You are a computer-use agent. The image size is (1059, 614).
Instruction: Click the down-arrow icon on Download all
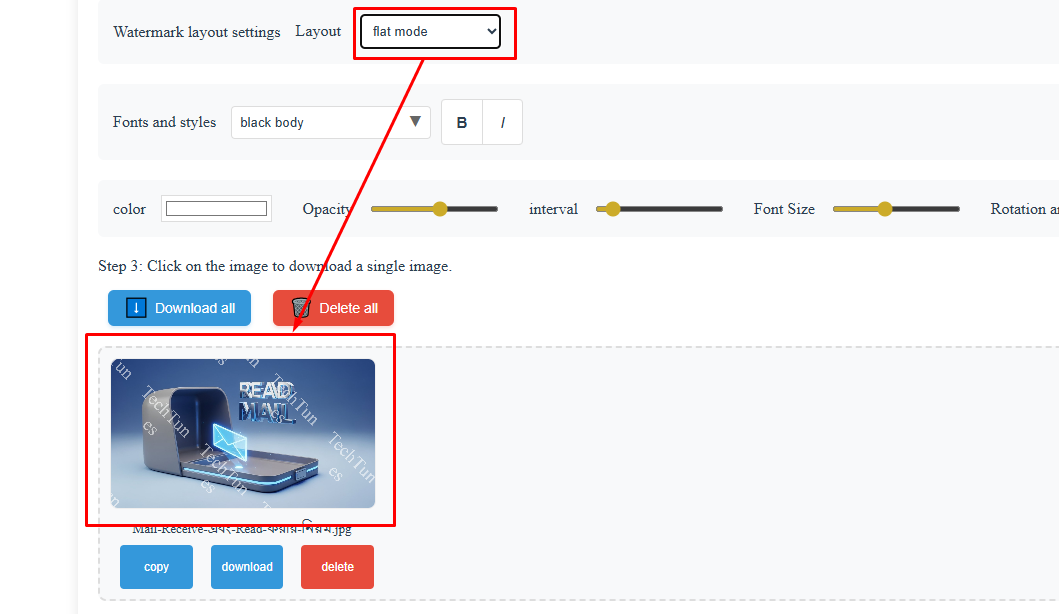(x=136, y=308)
